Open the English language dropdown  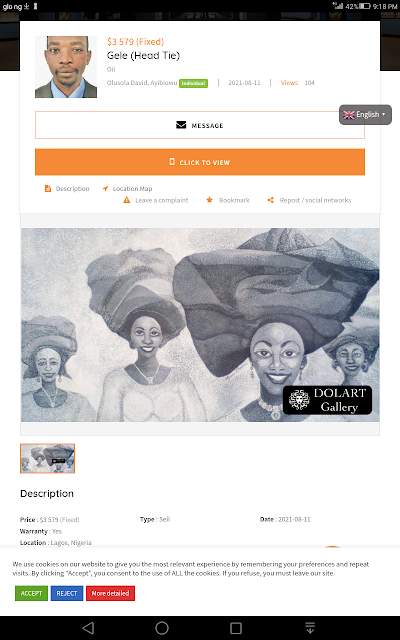click(365, 115)
